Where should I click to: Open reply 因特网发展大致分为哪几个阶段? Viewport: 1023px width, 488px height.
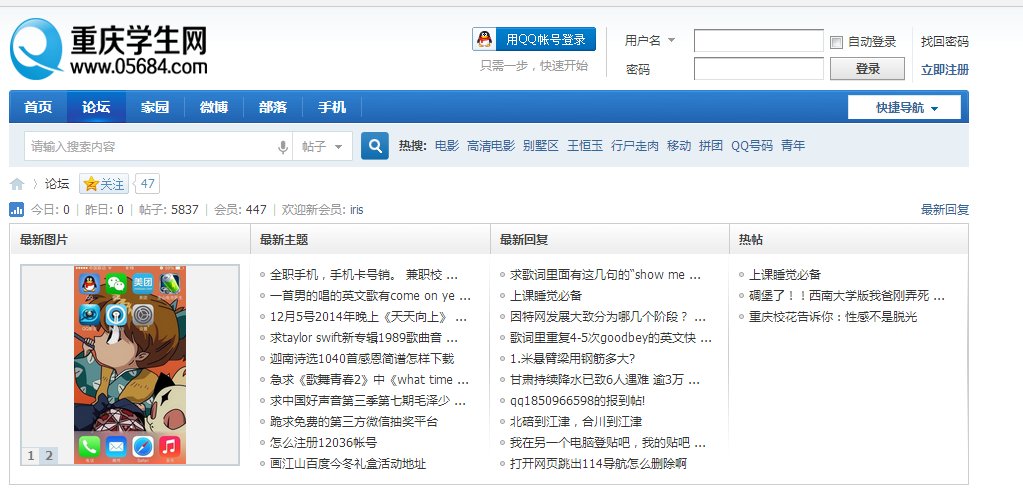coord(607,317)
